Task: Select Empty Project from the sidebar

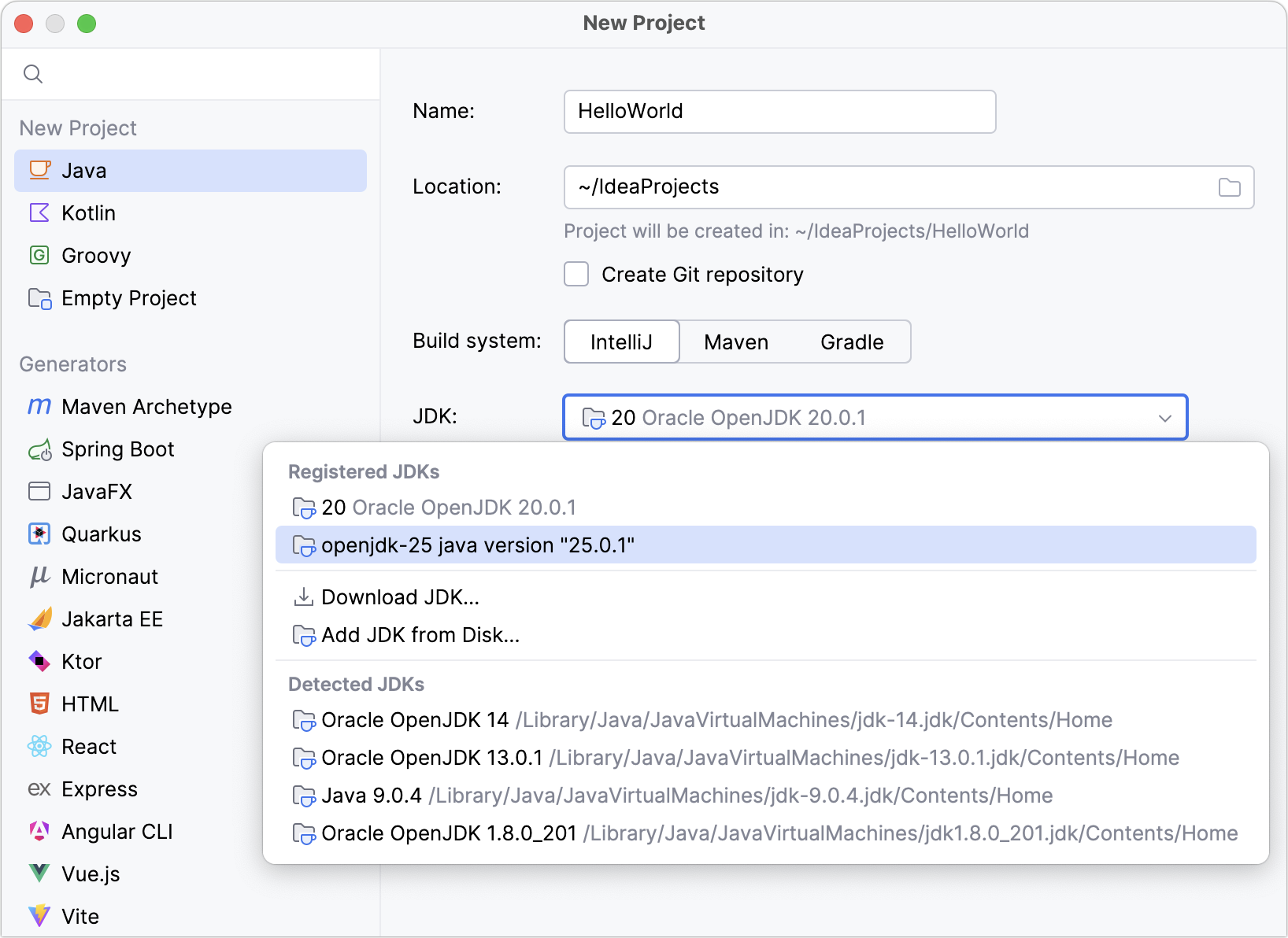Action: 128,297
